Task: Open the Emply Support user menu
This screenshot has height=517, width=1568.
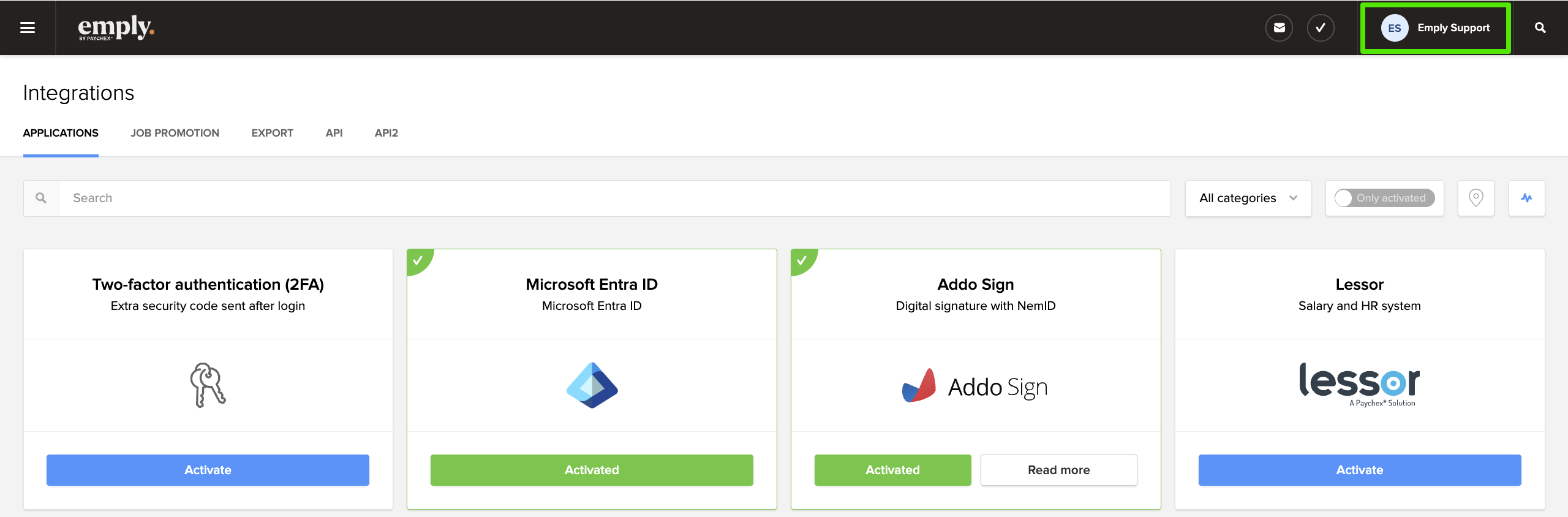Action: click(1436, 28)
